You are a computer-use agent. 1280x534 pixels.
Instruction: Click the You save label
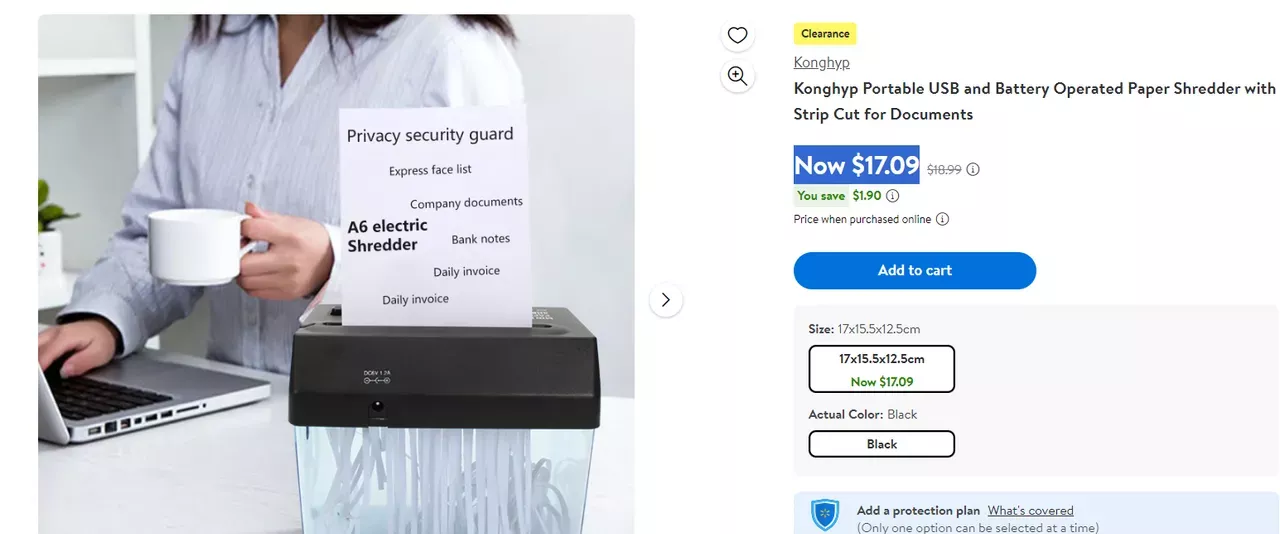click(821, 196)
